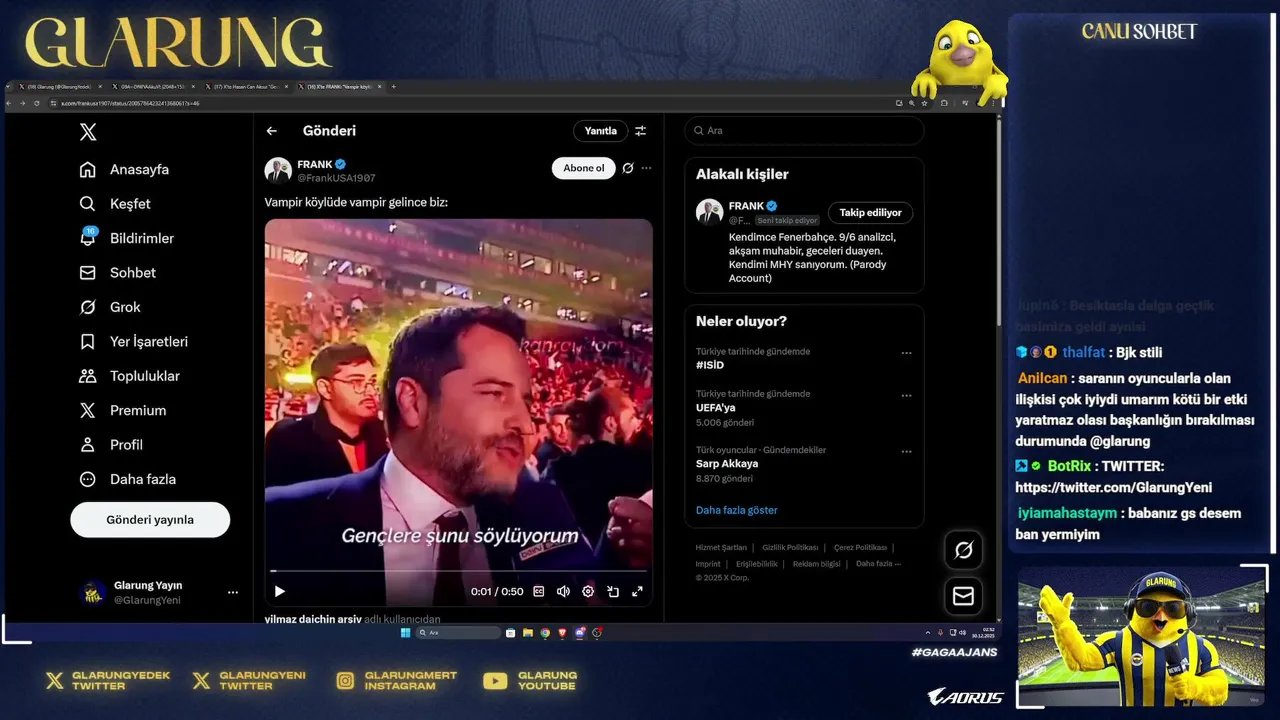1280x720 pixels.
Task: Open new browser tab plus
Action: pyautogui.click(x=393, y=87)
